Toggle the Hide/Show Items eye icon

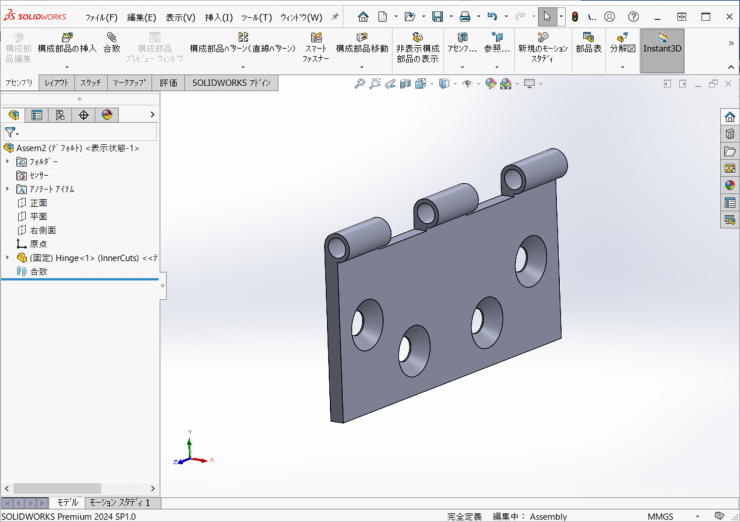point(466,84)
